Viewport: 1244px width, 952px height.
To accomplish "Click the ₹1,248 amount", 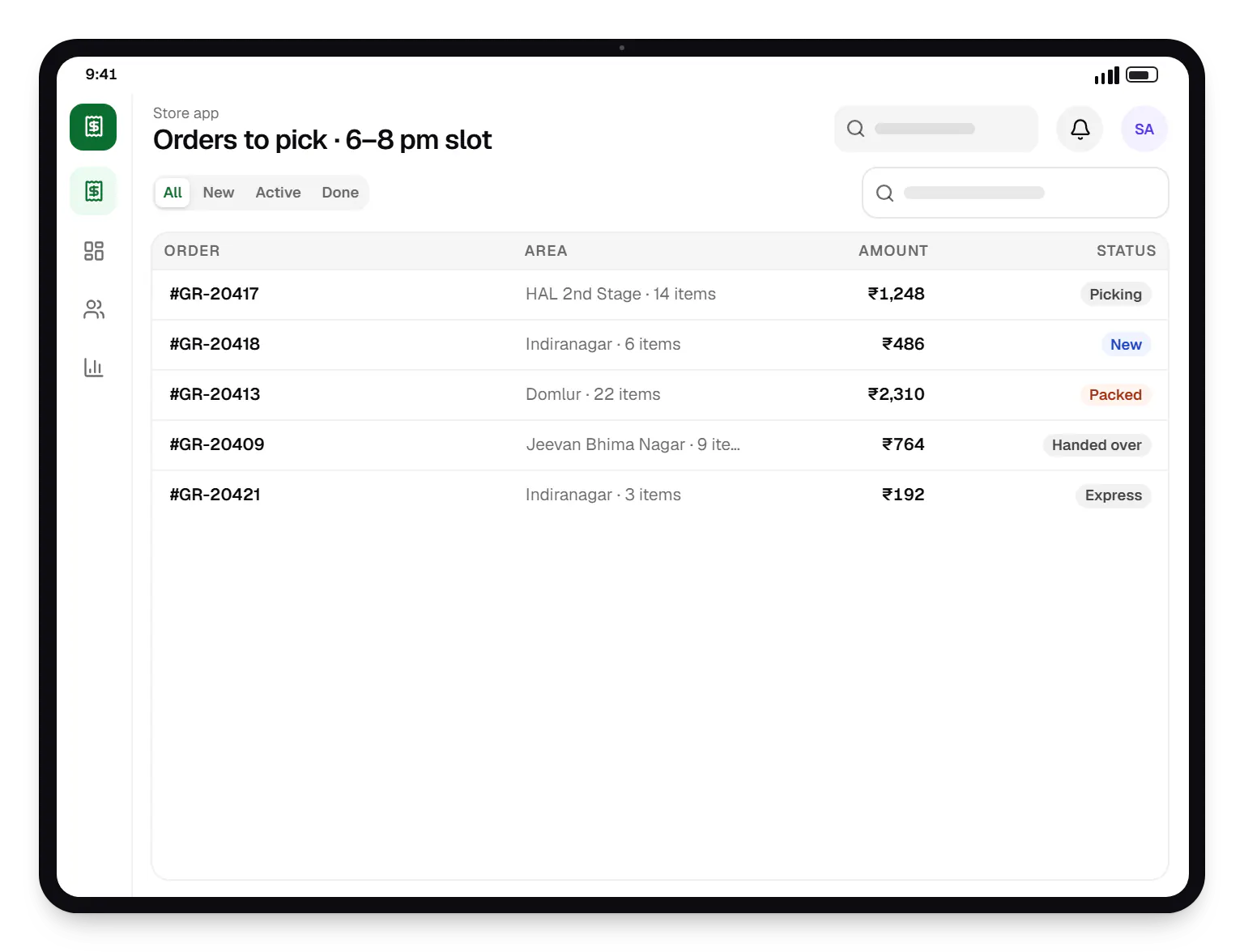I will pos(896,294).
